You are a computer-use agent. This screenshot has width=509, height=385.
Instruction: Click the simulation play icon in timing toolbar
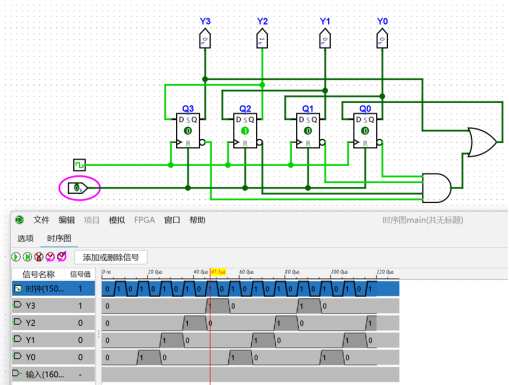16,257
